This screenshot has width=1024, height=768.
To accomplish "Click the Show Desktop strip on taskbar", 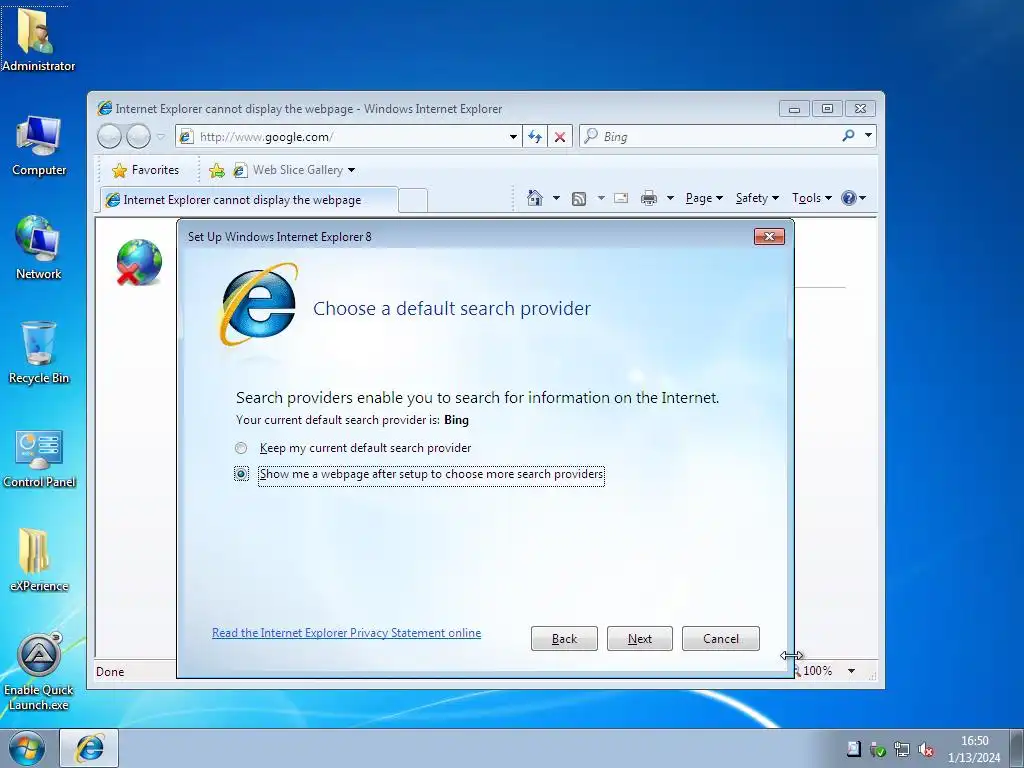I will (x=1017, y=748).
